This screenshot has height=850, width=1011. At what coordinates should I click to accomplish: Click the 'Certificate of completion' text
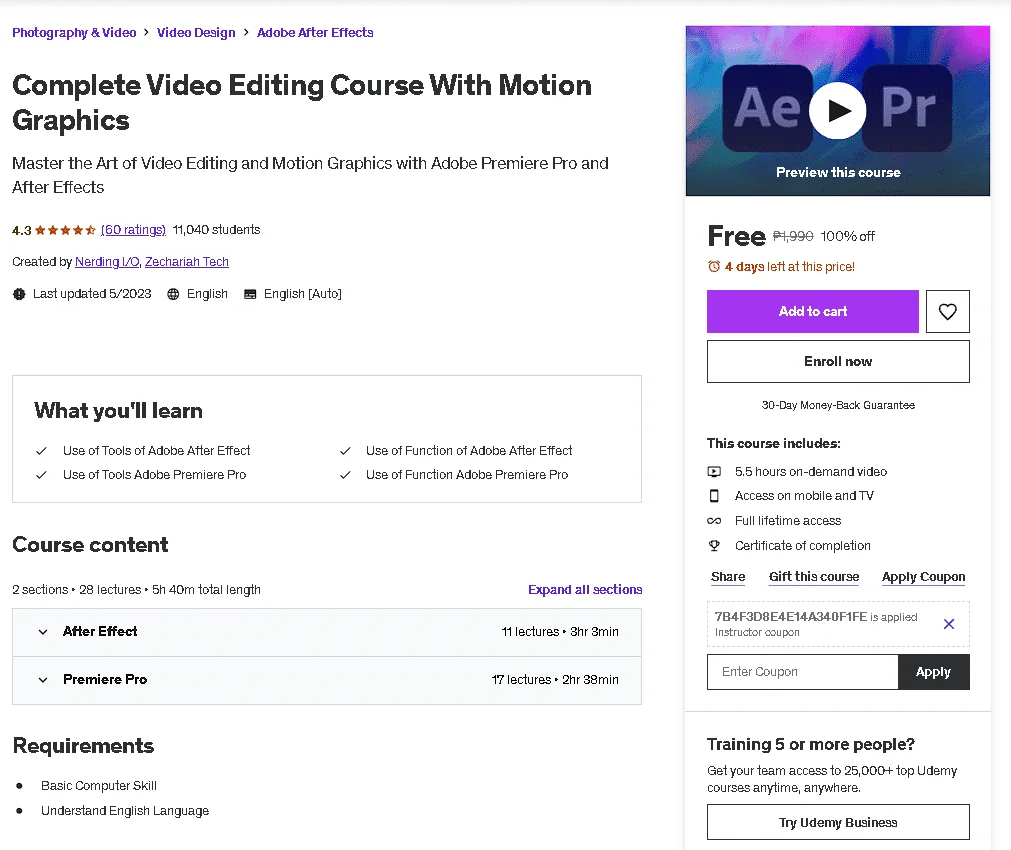802,546
